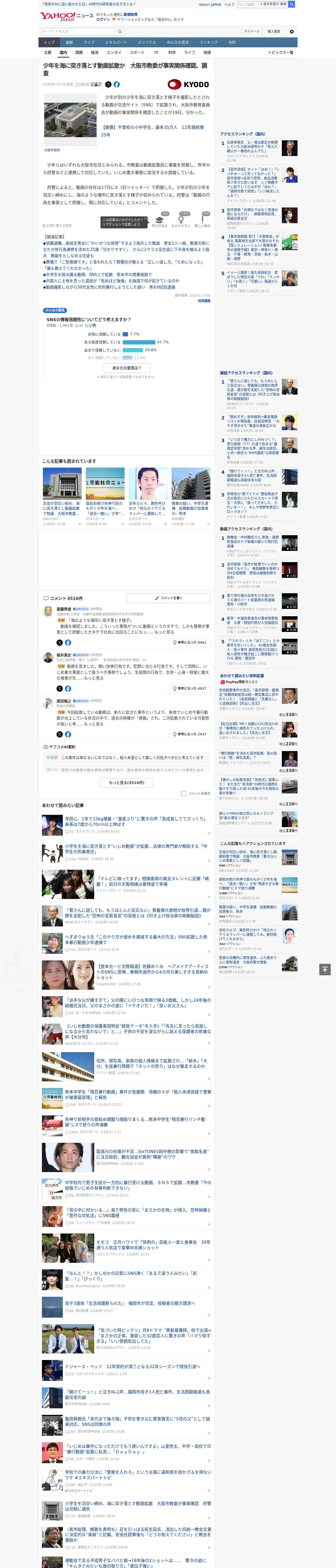This screenshot has height=1568, width=336.
Task: Open 碓井真史's profile avatar
Action: click(x=48, y=658)
